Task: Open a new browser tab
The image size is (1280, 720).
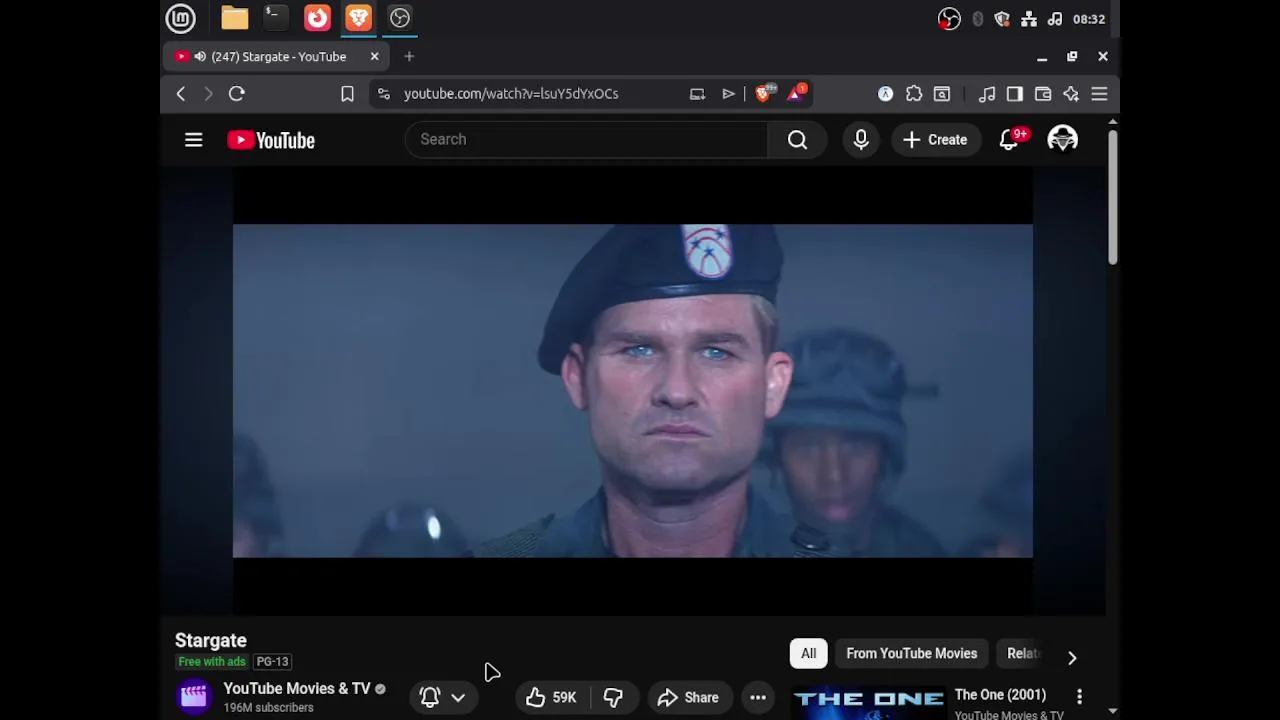Action: [409, 56]
